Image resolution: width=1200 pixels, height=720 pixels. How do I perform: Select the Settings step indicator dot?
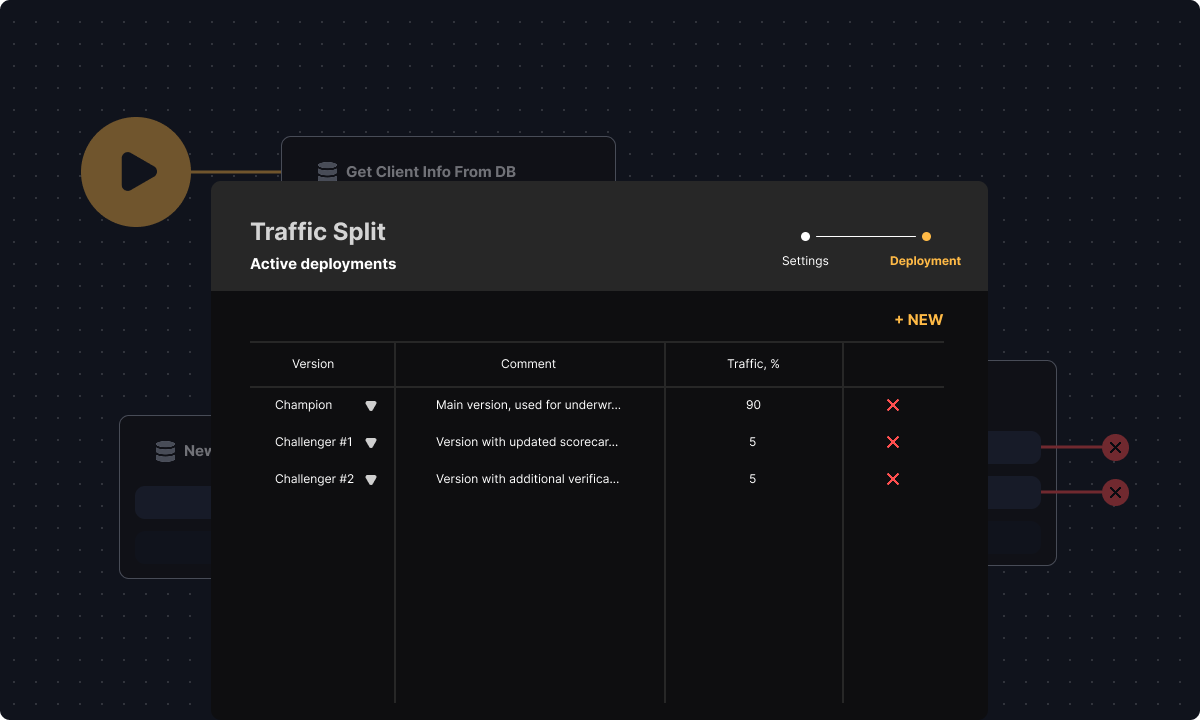[805, 236]
